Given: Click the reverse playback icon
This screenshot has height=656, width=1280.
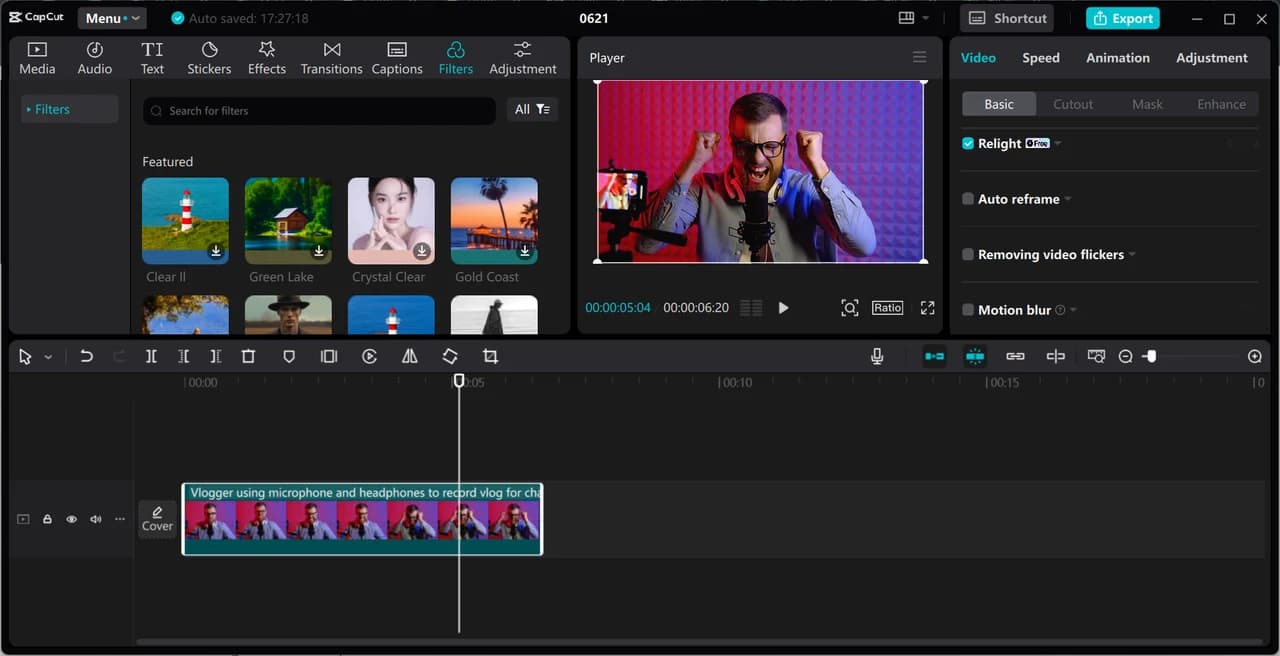Looking at the screenshot, I should click(370, 356).
